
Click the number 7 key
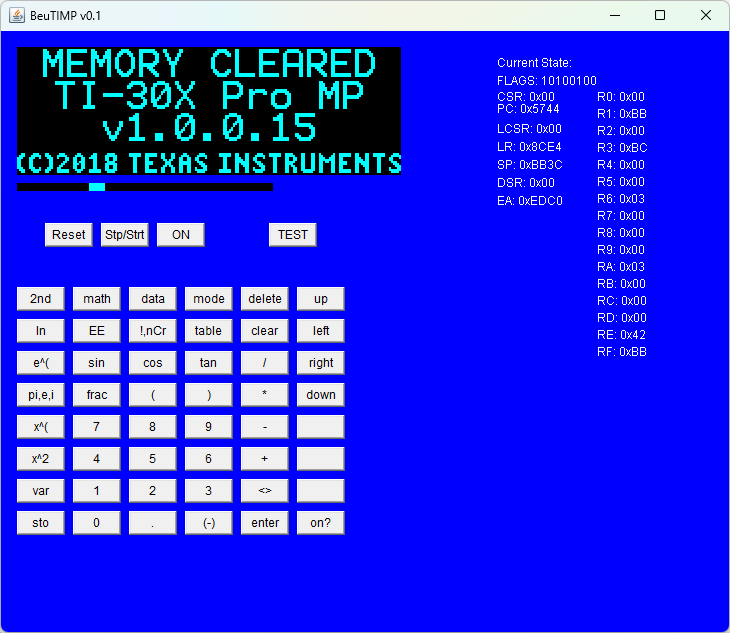click(x=97, y=427)
